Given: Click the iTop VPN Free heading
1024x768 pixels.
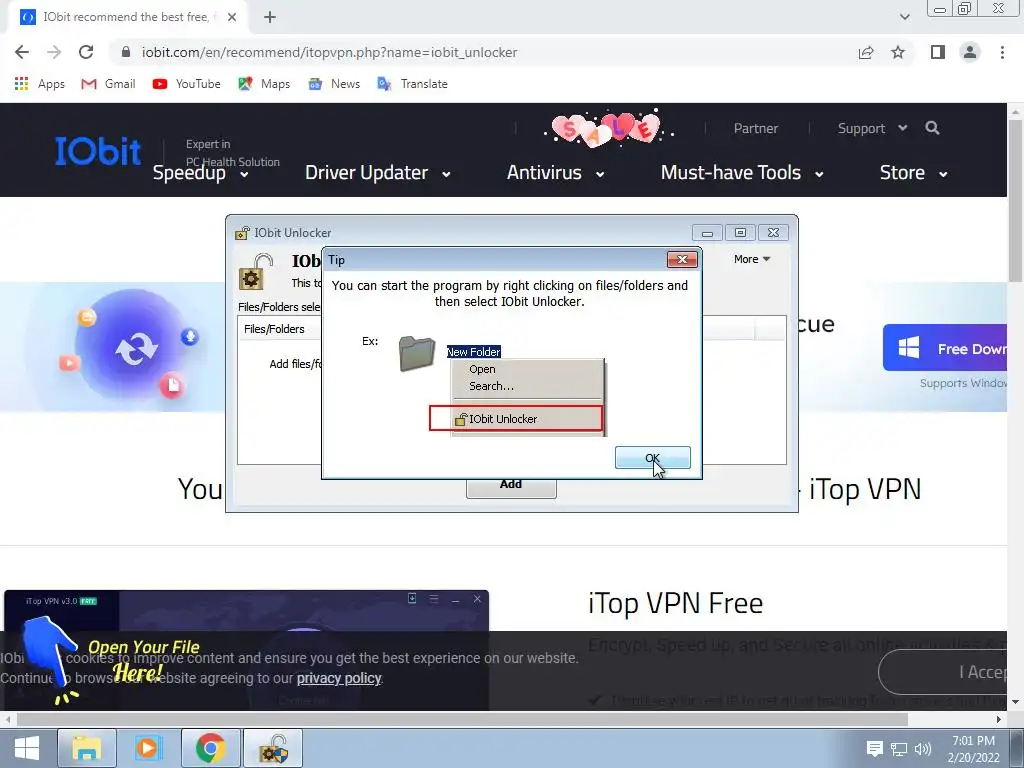Looking at the screenshot, I should point(675,603).
